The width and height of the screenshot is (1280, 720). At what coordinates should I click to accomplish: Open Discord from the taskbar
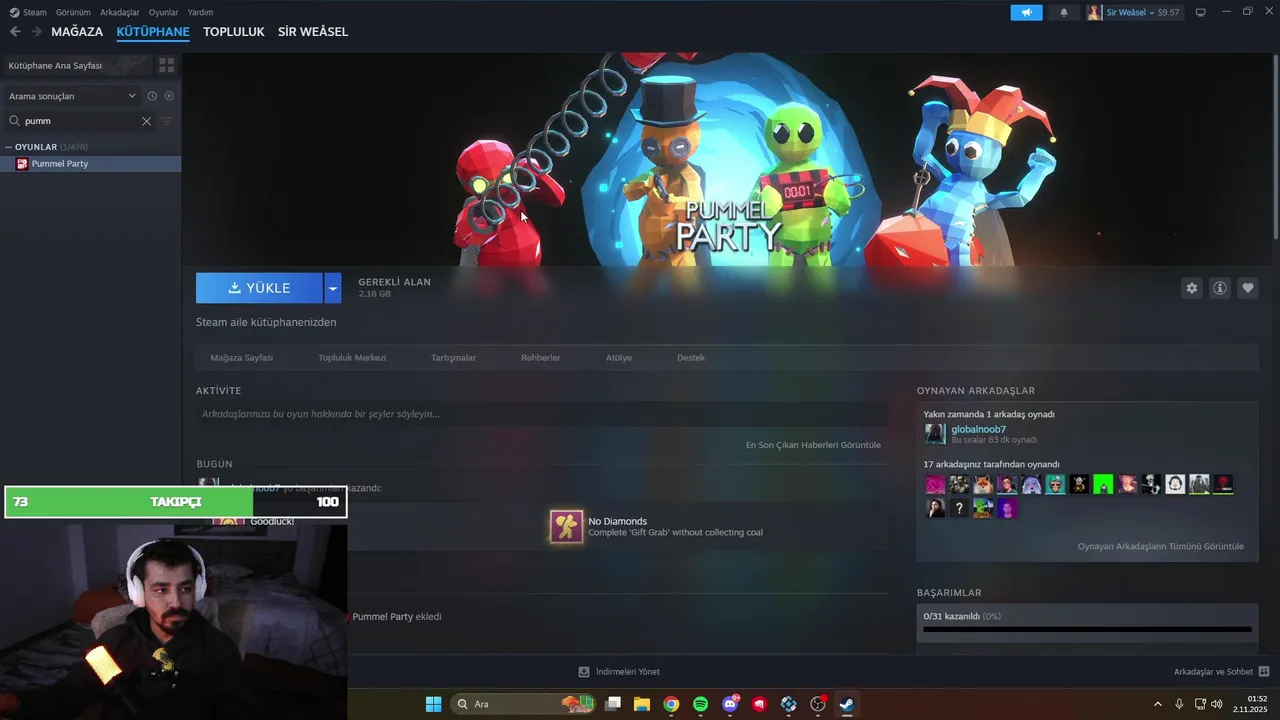pyautogui.click(x=730, y=704)
